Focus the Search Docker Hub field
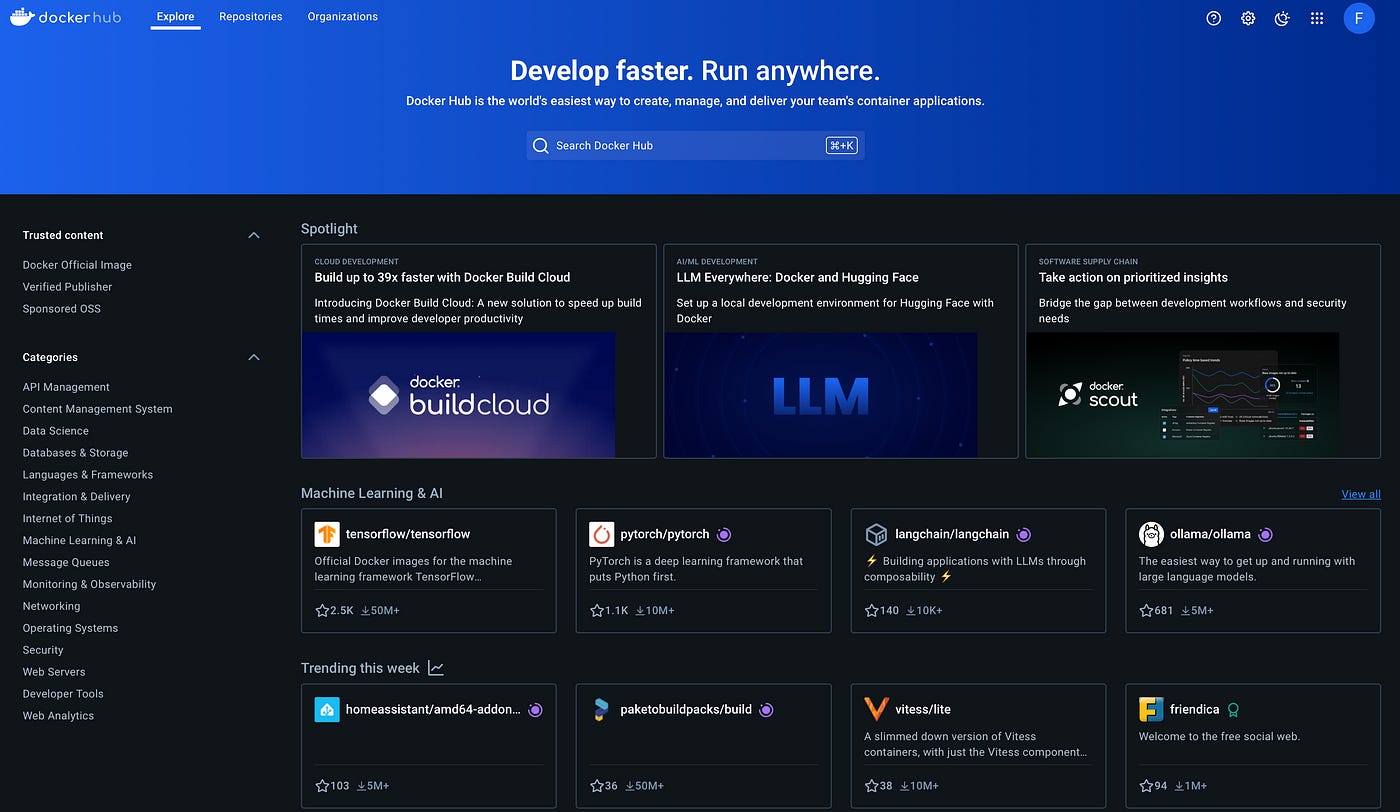Screen dimensions: 1400x812 pyautogui.click(x=695, y=146)
